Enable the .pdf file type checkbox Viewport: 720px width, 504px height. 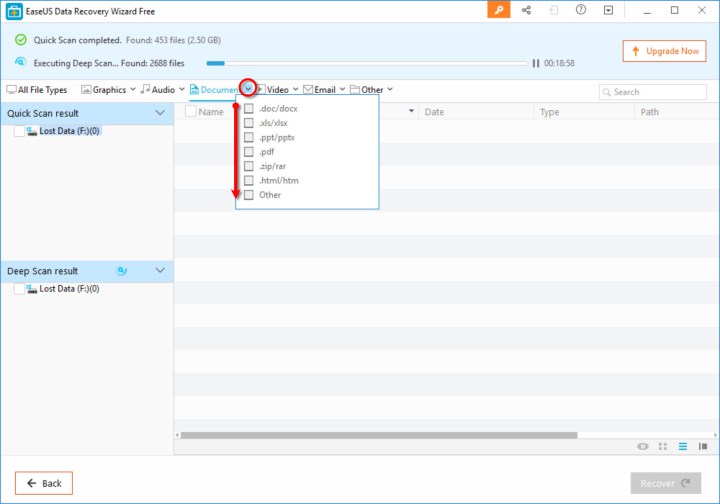pyautogui.click(x=249, y=151)
